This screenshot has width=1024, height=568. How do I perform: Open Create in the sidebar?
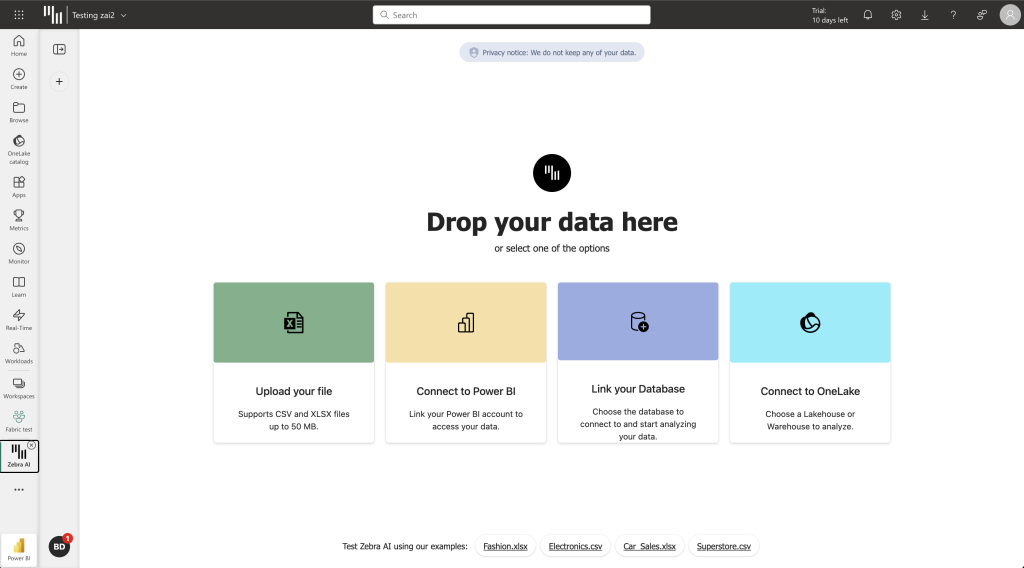pos(19,78)
